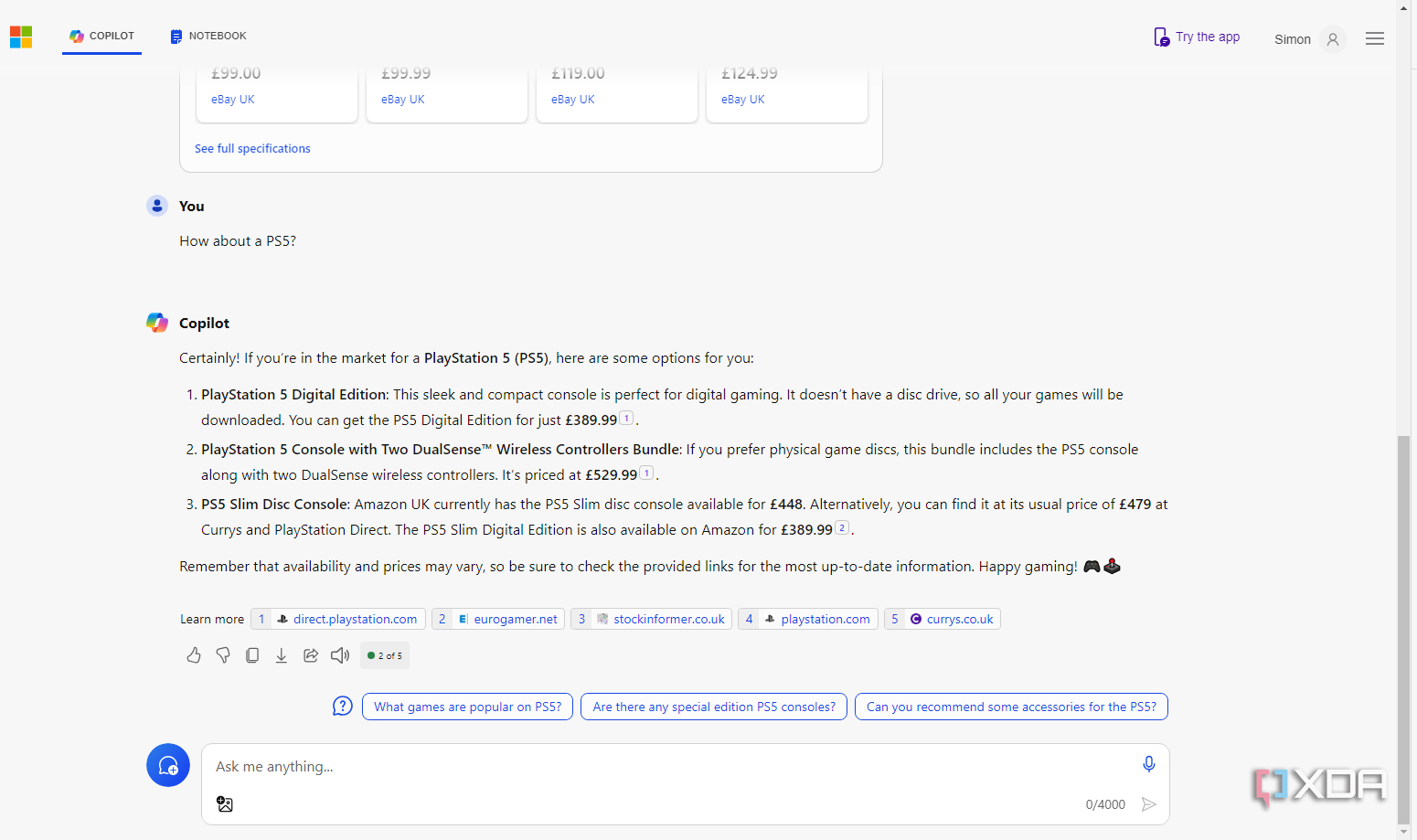Click the read aloud speaker icon

[340, 655]
